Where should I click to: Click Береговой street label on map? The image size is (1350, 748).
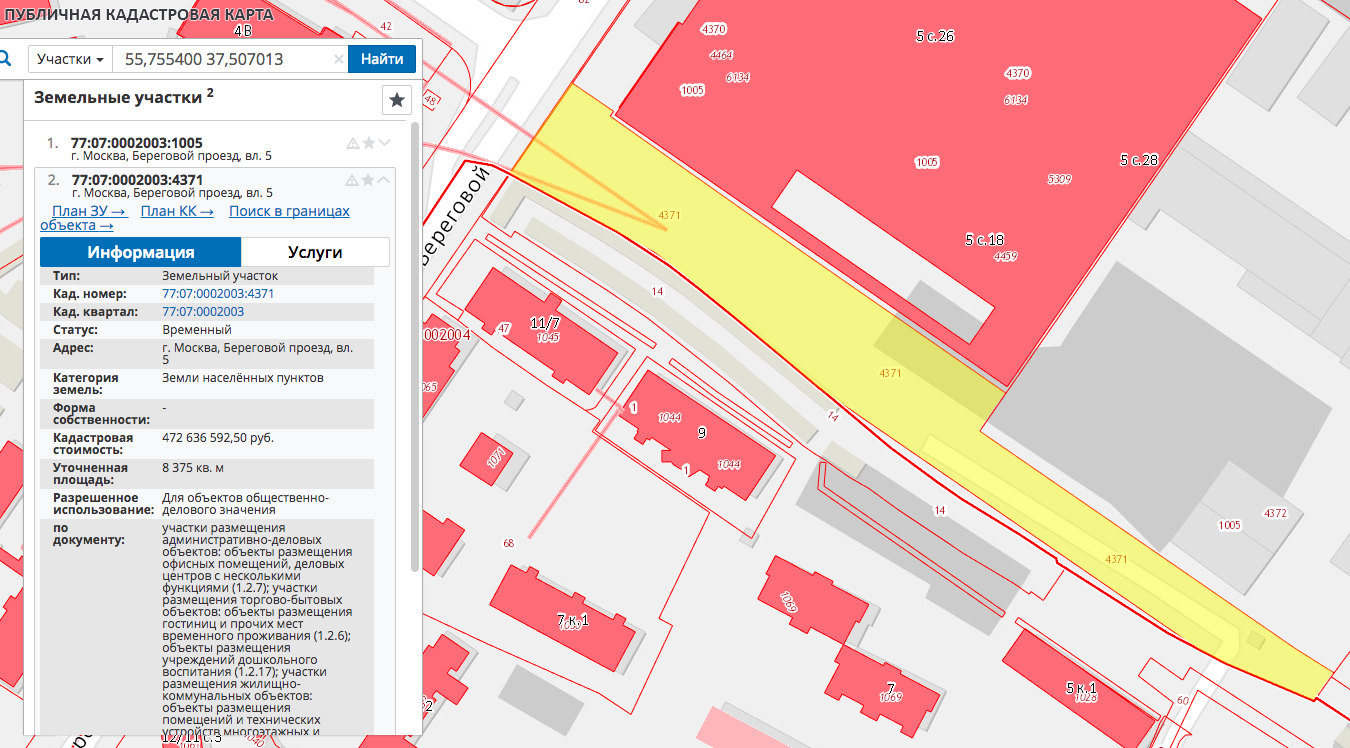pyautogui.click(x=456, y=216)
